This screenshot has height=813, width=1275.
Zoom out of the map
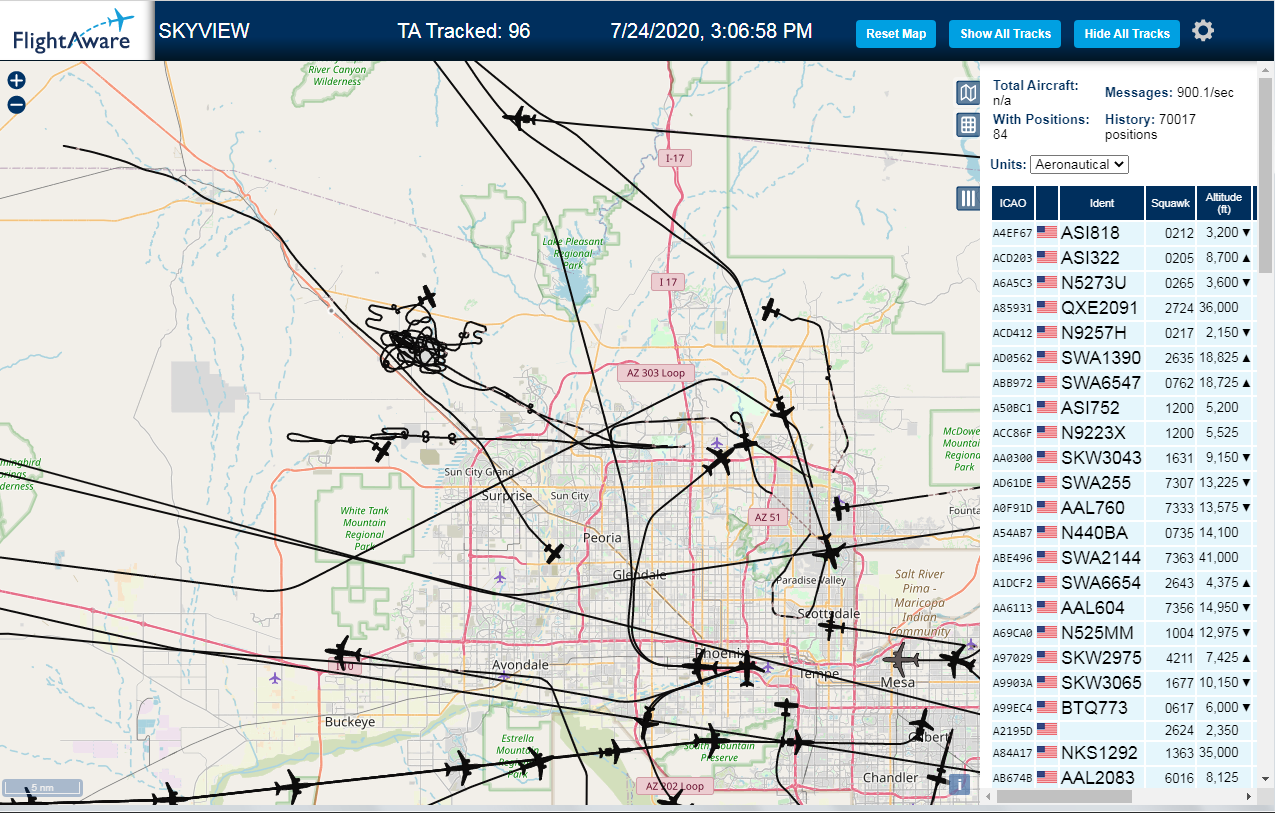click(16, 104)
